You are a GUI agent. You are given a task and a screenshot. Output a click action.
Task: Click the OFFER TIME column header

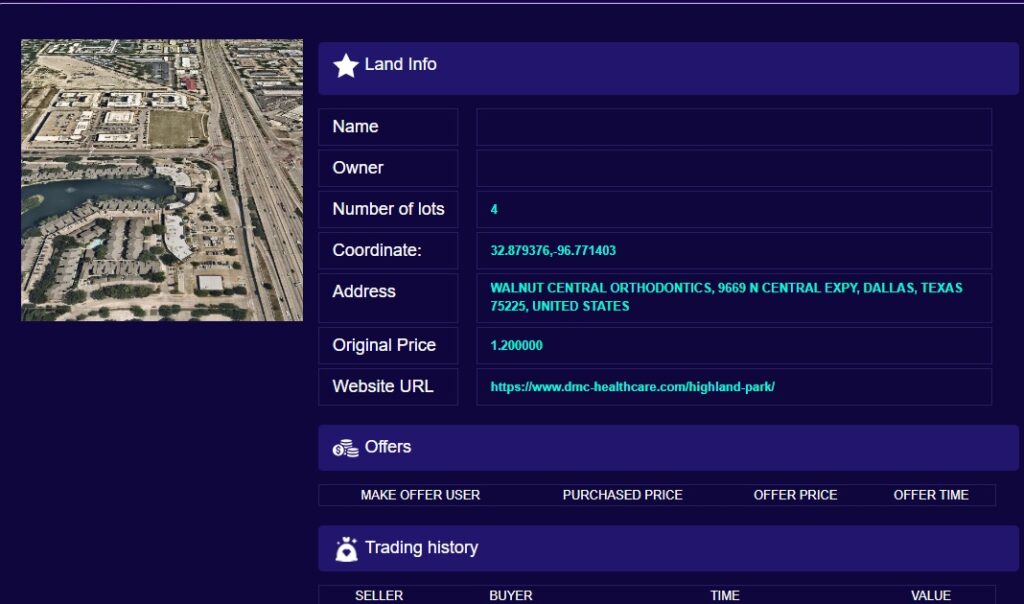[930, 495]
